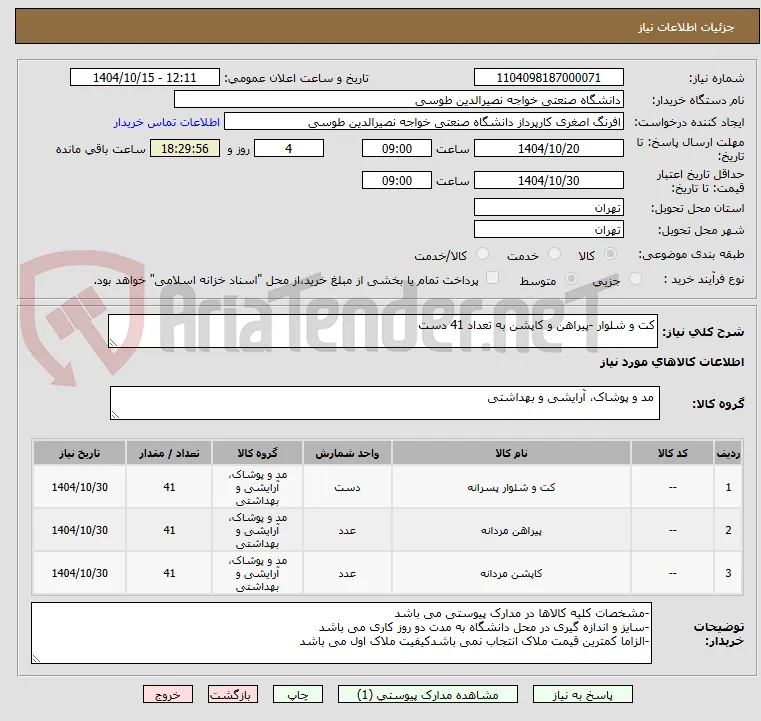
Task: Open اطلاعات تماس خریدار link
Action: pyautogui.click(x=166, y=122)
